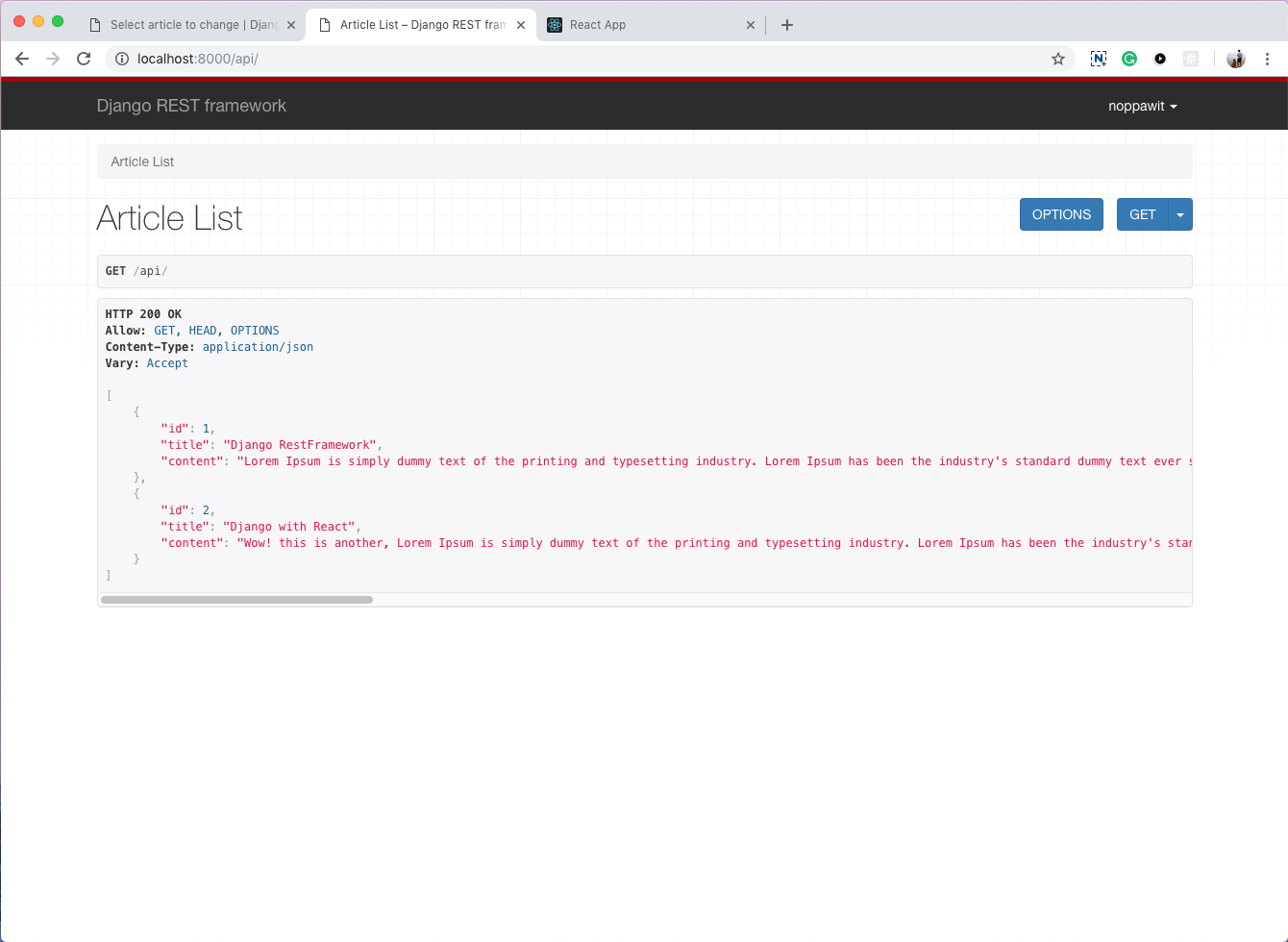The image size is (1288, 942).
Task: Click the Content-Type application/json header
Action: 210,347
